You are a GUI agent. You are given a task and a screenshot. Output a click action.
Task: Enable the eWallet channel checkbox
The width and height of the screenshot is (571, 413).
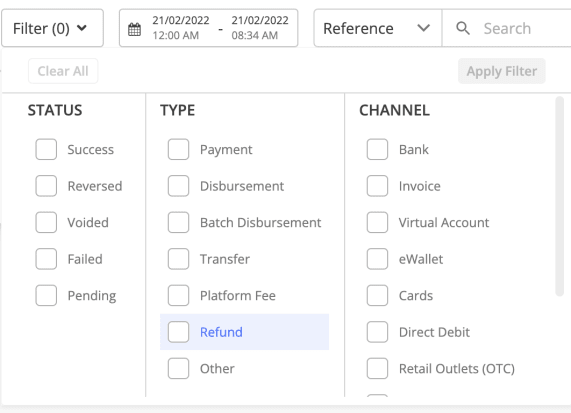point(377,259)
